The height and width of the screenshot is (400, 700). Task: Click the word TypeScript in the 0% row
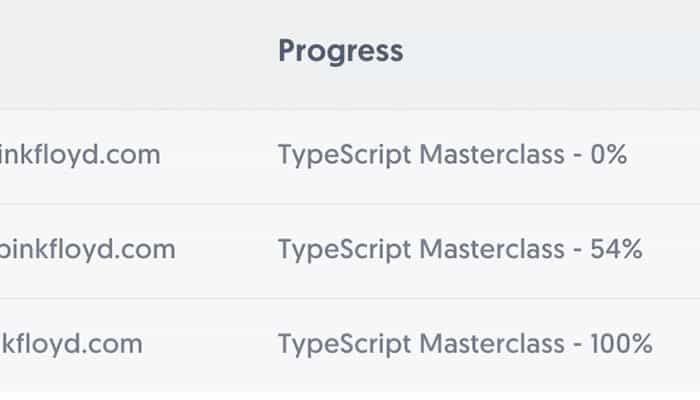click(x=345, y=156)
